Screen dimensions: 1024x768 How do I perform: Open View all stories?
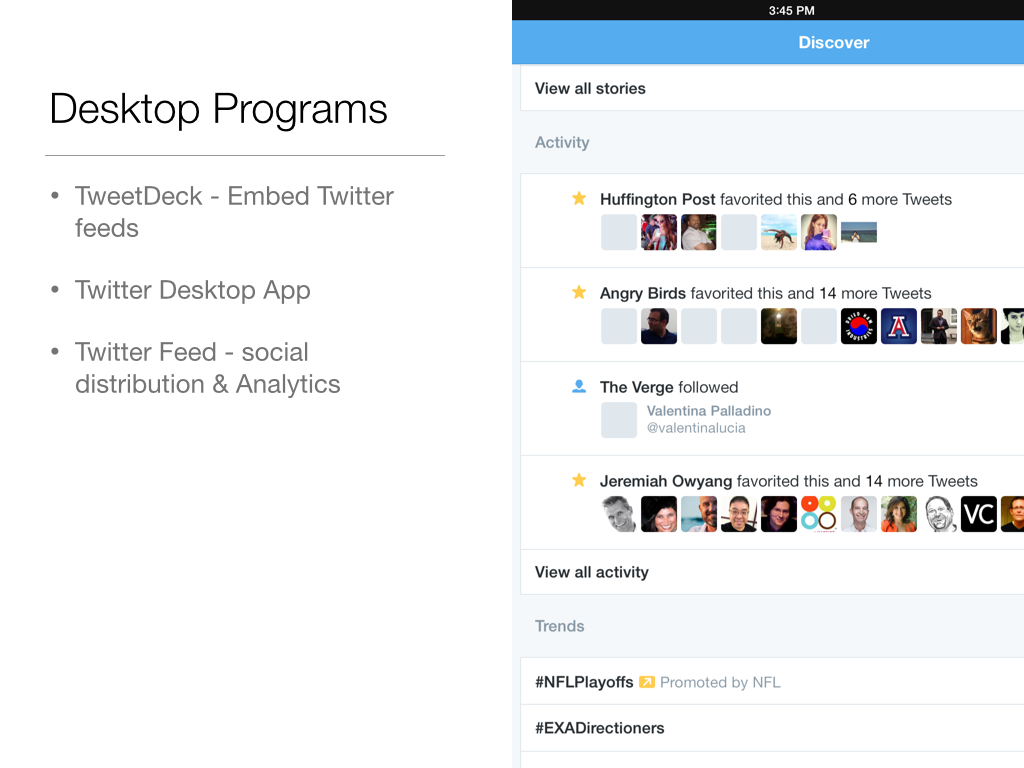click(590, 88)
